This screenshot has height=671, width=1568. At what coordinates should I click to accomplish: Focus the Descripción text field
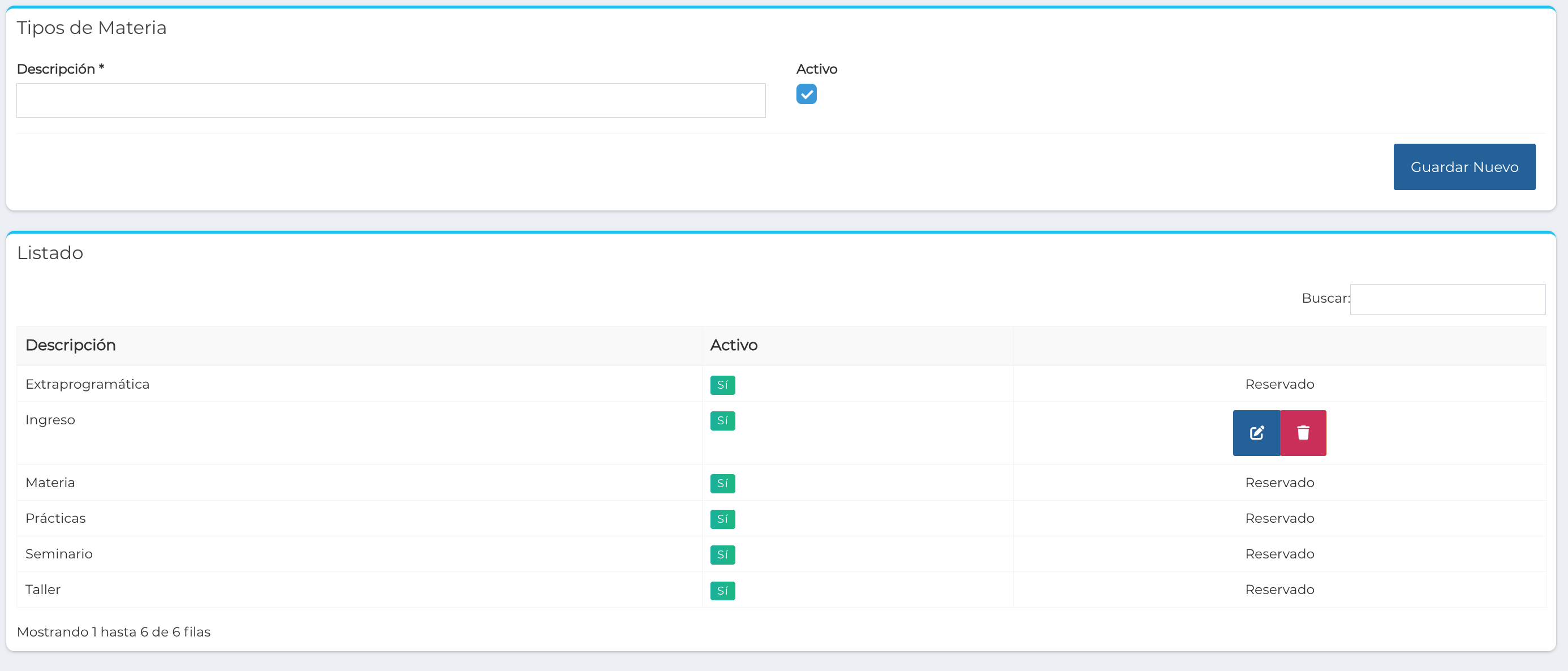point(390,101)
